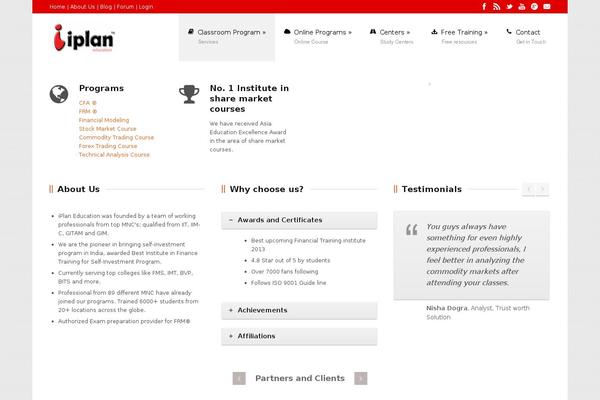
Task: Click the Testimonials heading
Action: [432, 189]
